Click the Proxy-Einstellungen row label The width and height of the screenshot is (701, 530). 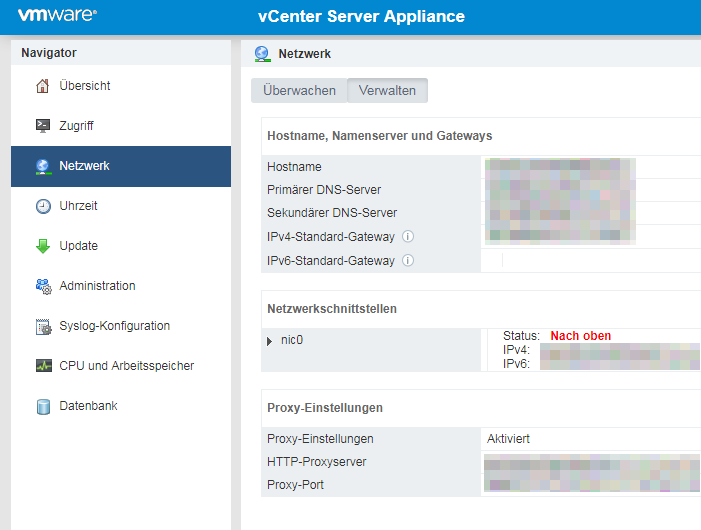pos(320,439)
